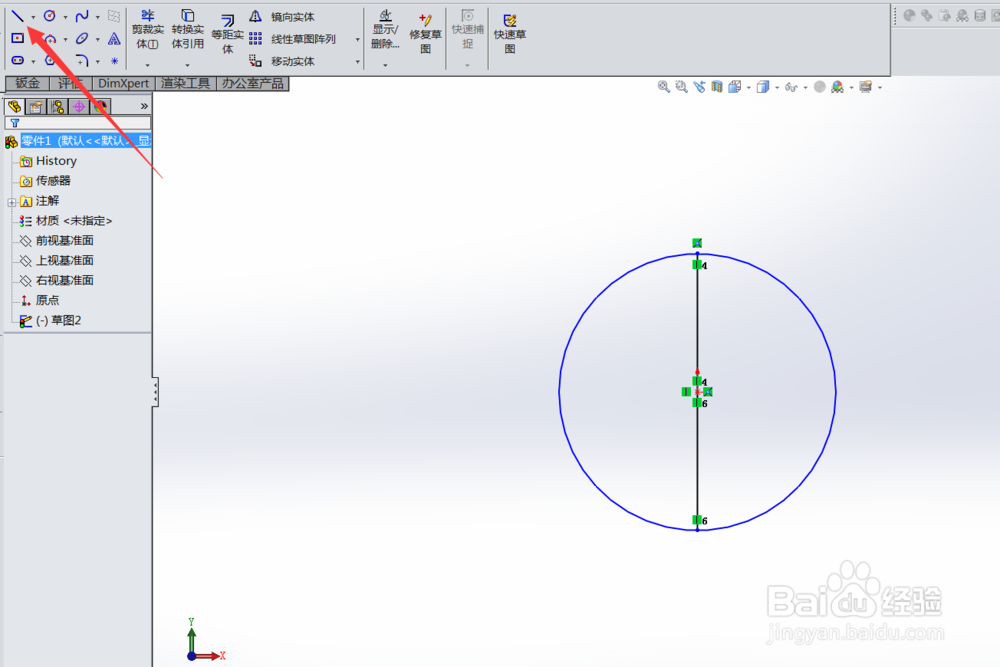Open the dropdown under 转换实体引用
This screenshot has width=1000, height=667.
point(188,65)
